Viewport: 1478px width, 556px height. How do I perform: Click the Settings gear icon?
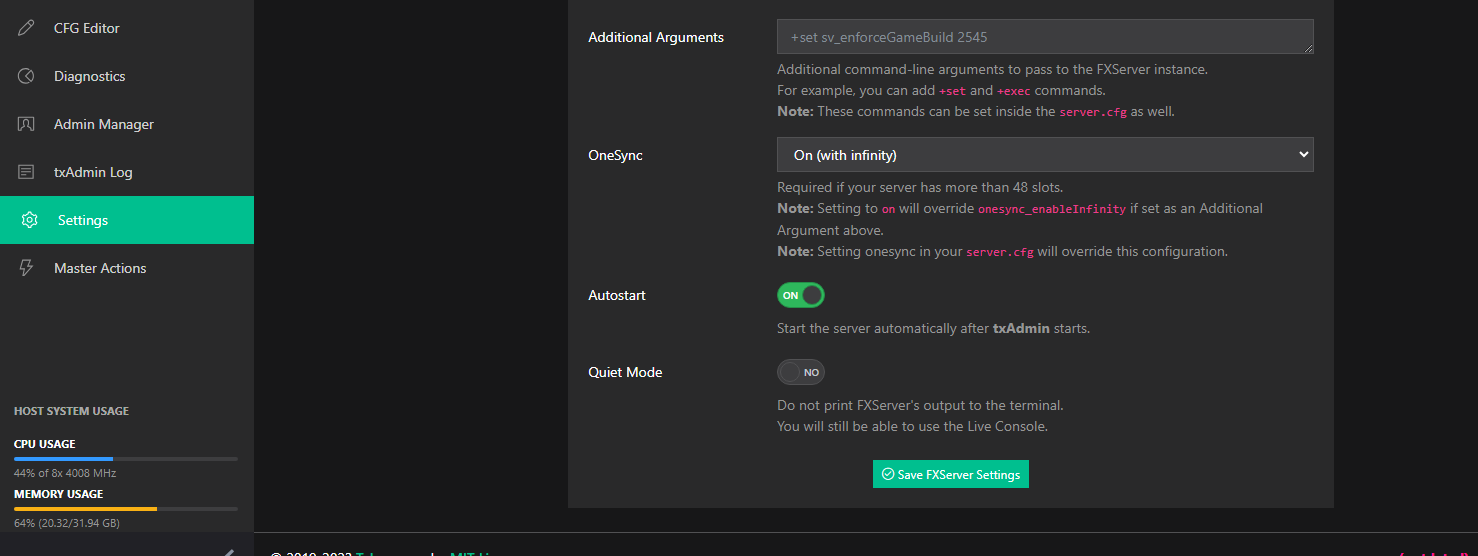coord(30,220)
